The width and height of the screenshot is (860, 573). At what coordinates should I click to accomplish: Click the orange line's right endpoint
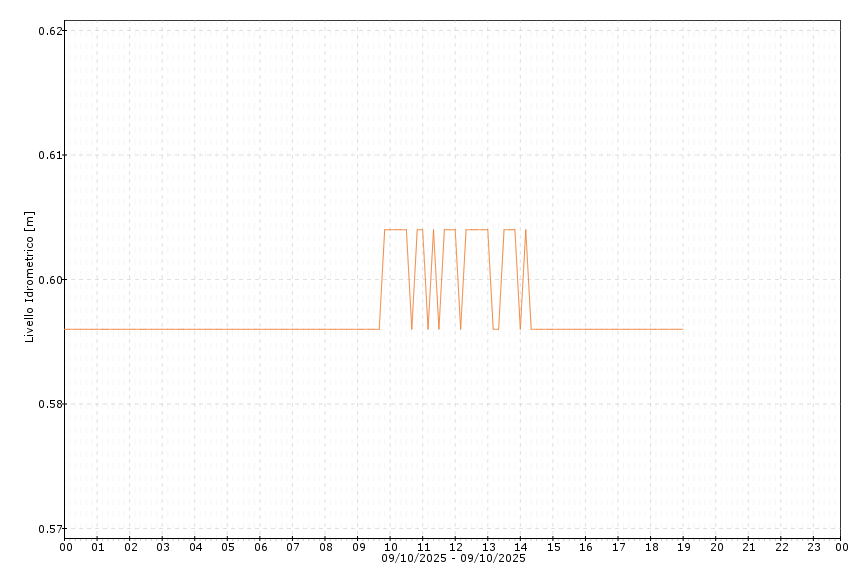pos(682,329)
